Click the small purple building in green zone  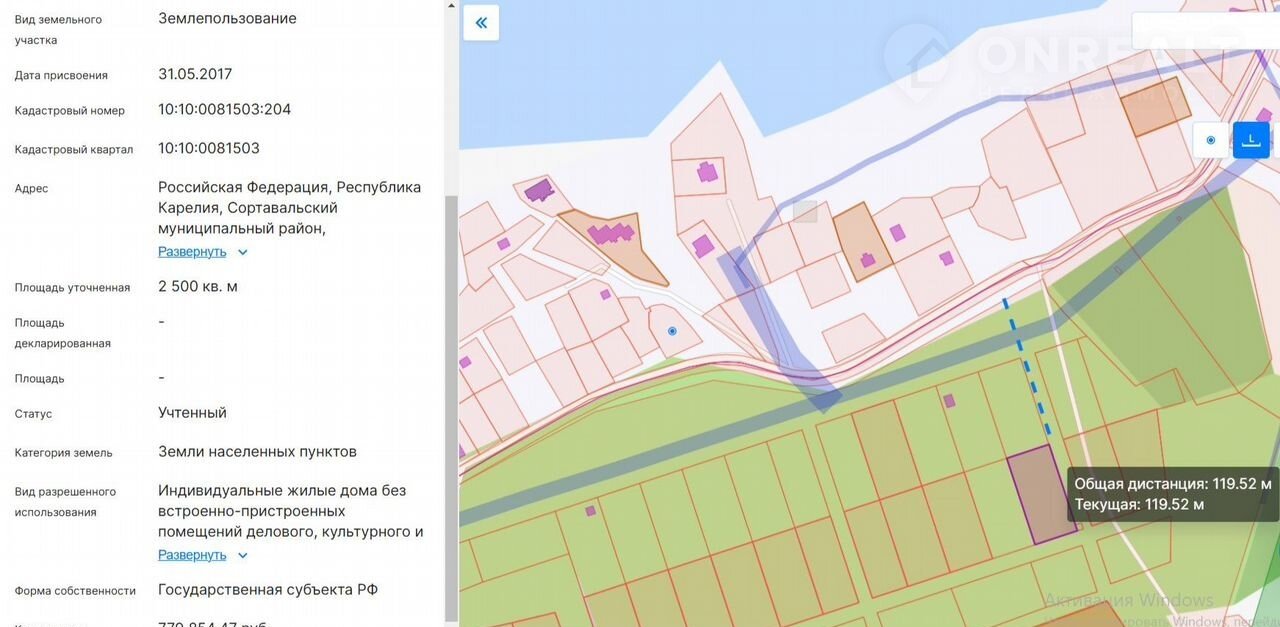(x=949, y=401)
